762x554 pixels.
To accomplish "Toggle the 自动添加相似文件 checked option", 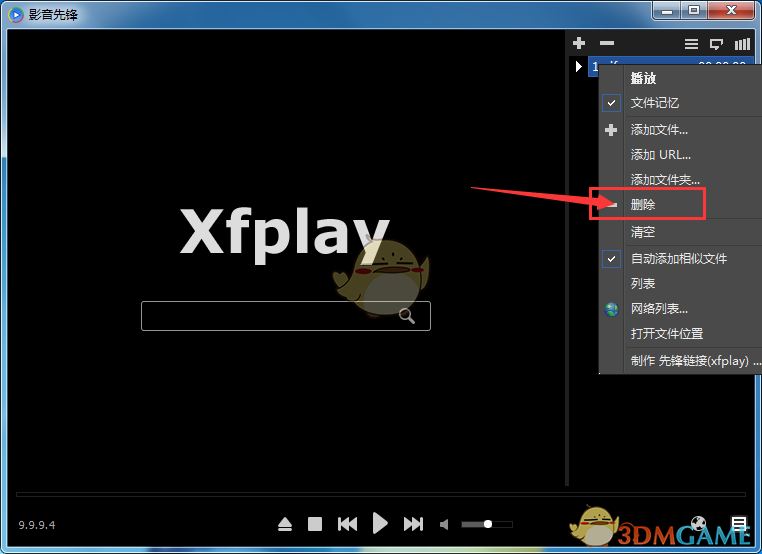I will pyautogui.click(x=680, y=259).
